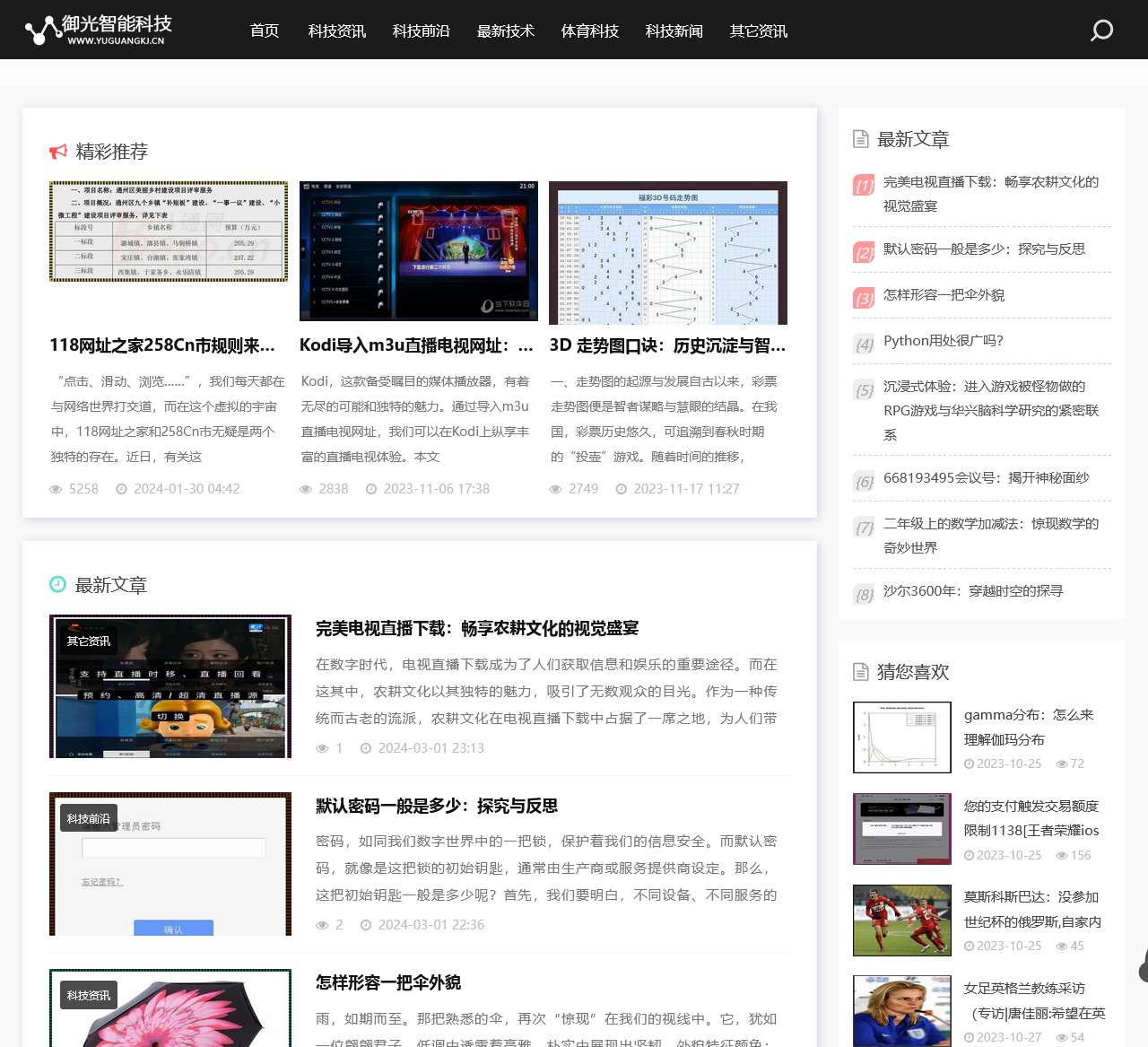Click the gamma distribution chart thumbnail
Screen dimensions: 1148x1047
[x=902, y=737]
